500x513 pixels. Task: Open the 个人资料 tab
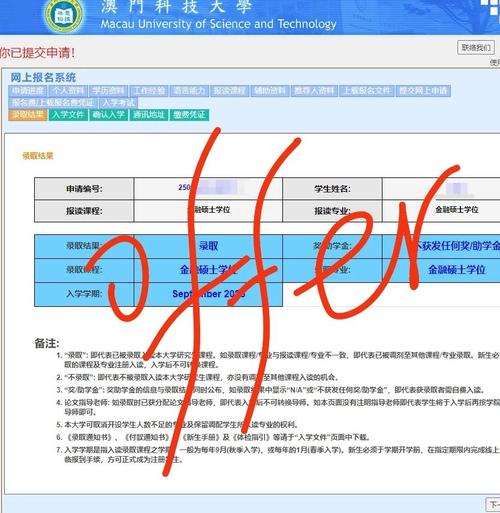68,91
